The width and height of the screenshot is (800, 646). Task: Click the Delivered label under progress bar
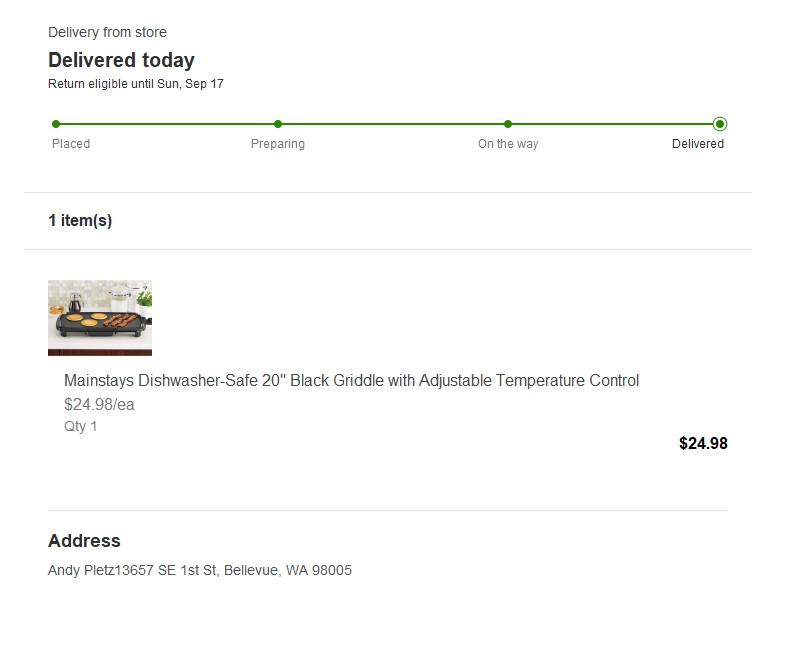[698, 144]
